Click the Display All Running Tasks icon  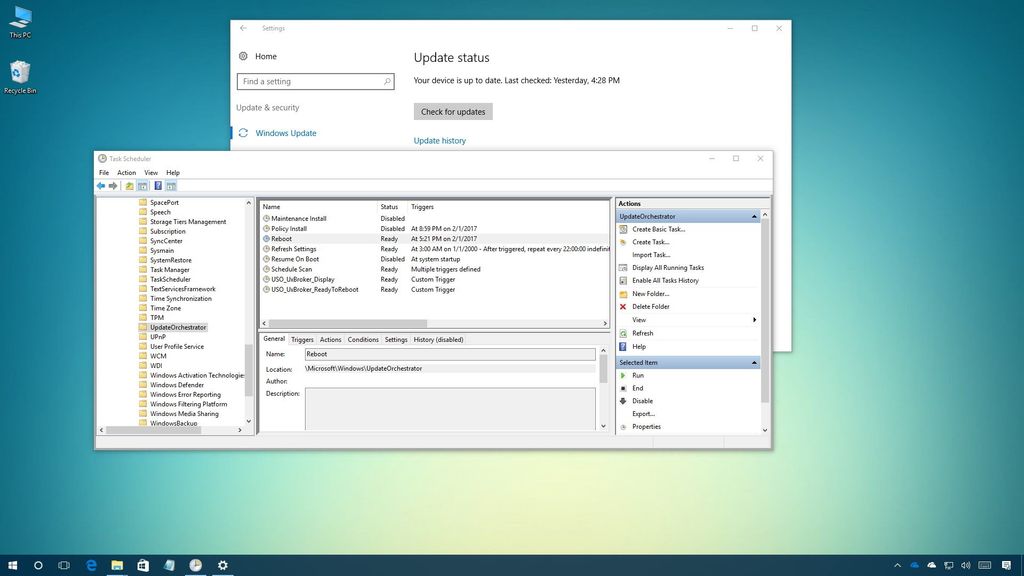coord(623,267)
